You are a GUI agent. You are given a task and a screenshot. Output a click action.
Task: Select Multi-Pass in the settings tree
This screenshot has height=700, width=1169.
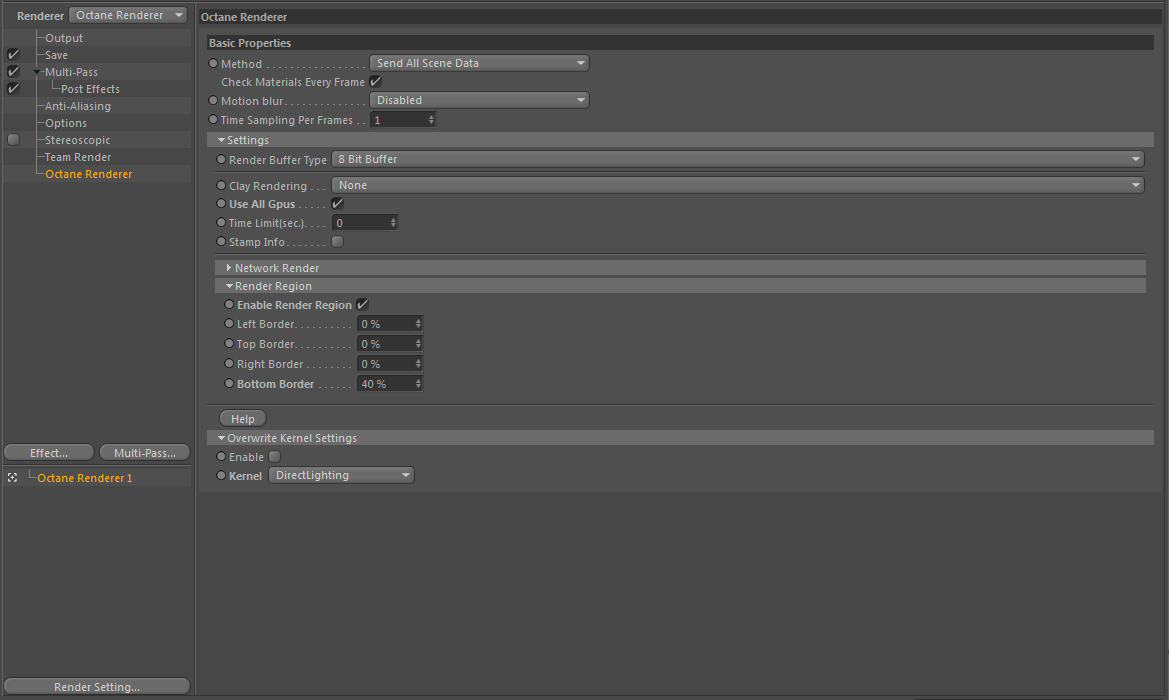coord(71,72)
